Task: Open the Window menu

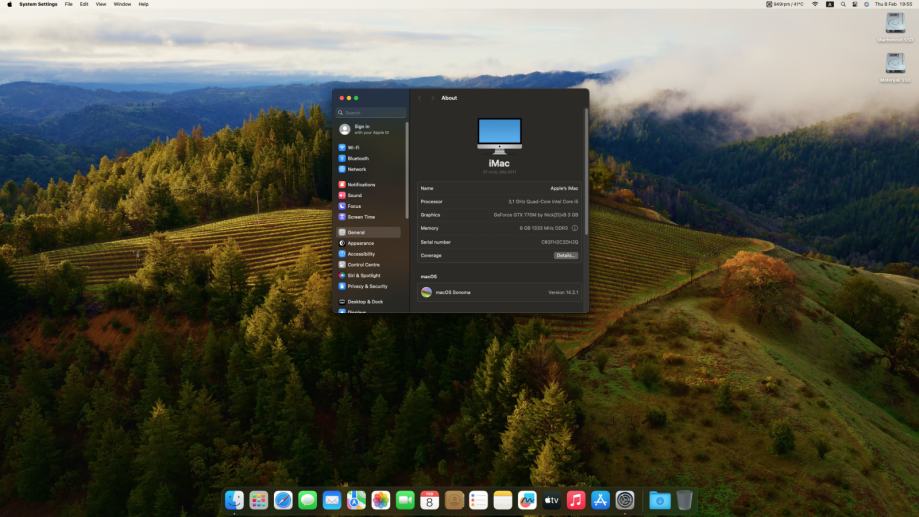Action: [122, 4]
